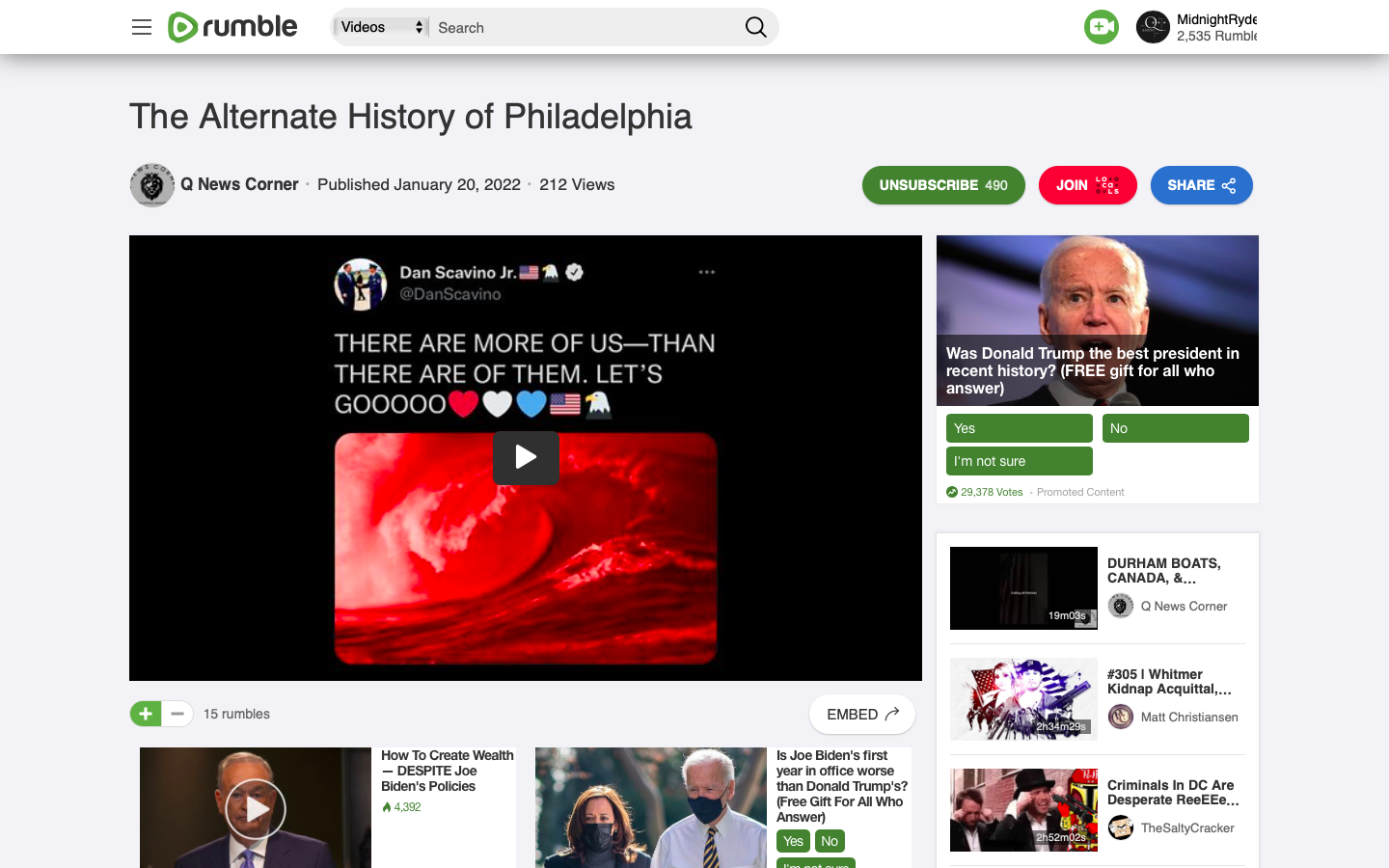
Task: Click Published January 20, 2022 text
Action: (419, 184)
